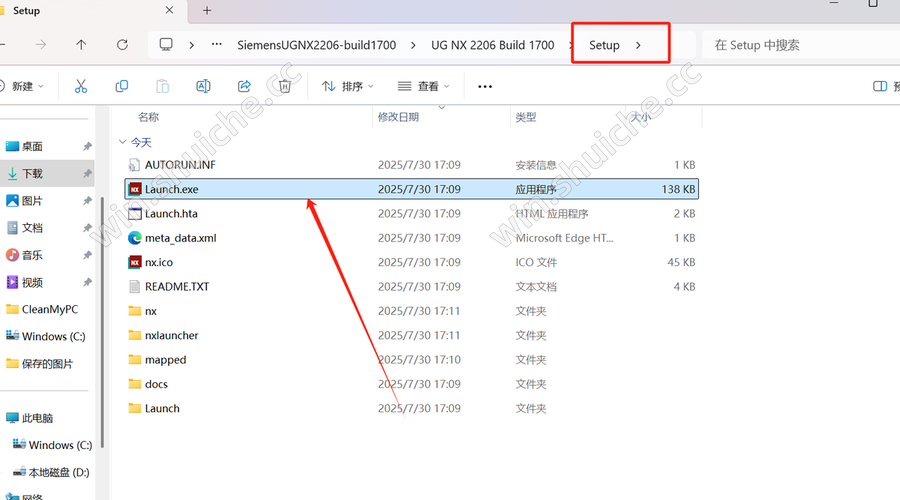
Task: Select the mapped folder name
Action: coord(165,360)
